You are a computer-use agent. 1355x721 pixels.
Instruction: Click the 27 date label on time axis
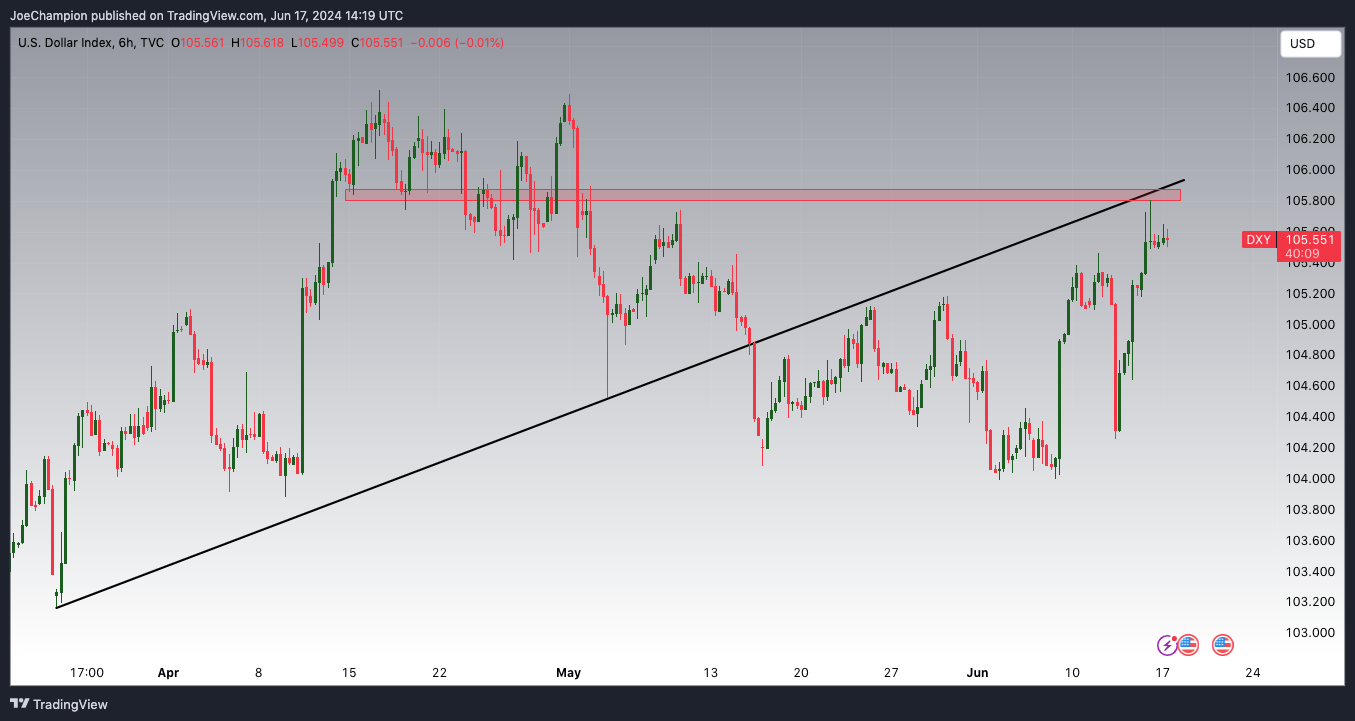[891, 673]
